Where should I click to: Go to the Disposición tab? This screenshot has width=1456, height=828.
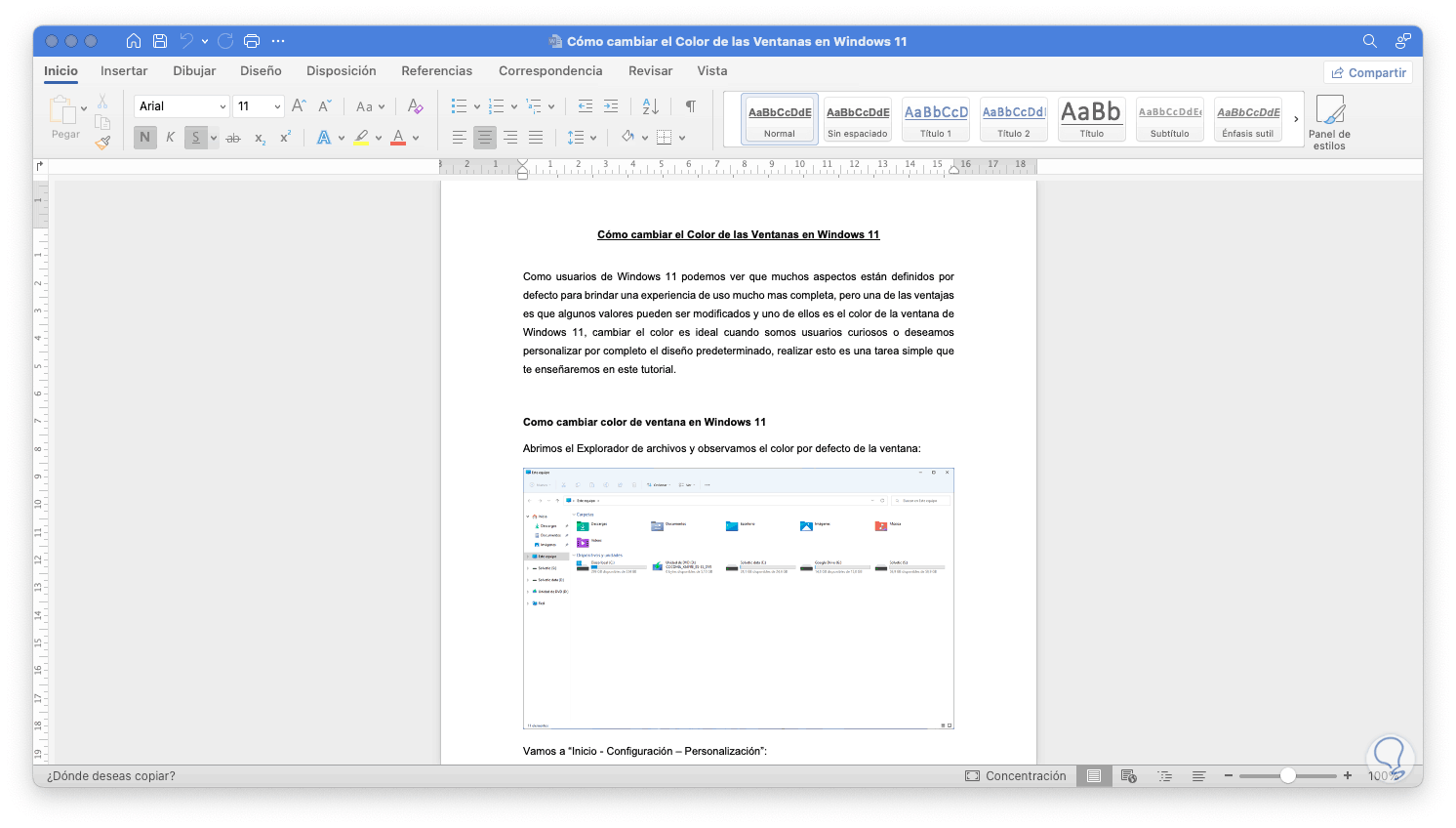click(341, 71)
